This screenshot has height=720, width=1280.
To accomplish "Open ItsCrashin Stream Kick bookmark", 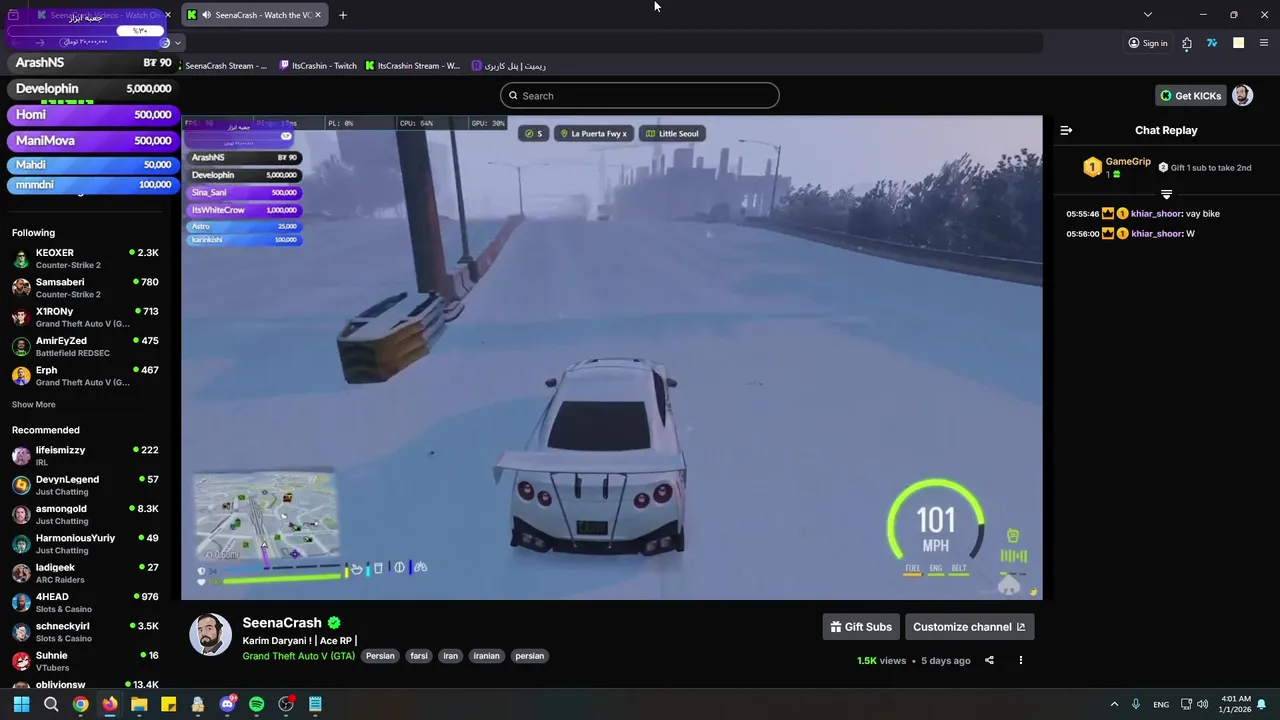I will click(413, 66).
